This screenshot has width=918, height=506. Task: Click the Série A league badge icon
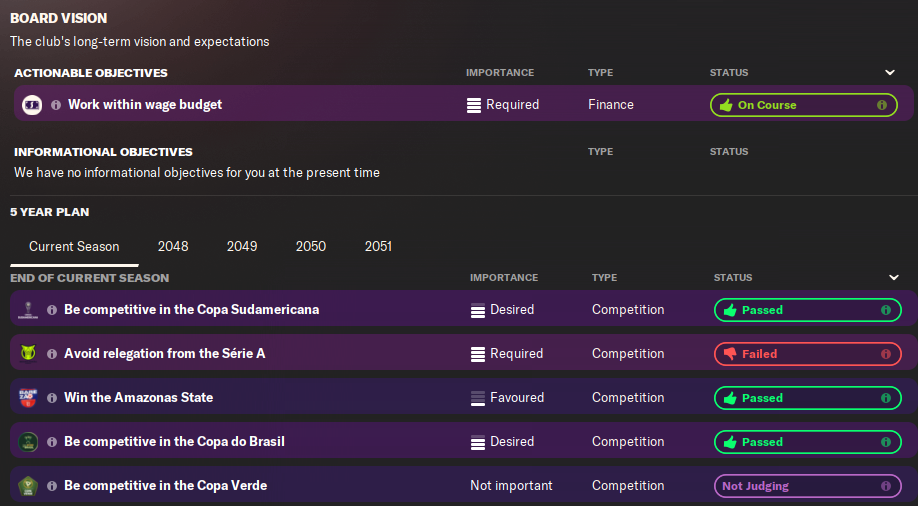pyautogui.click(x=28, y=353)
